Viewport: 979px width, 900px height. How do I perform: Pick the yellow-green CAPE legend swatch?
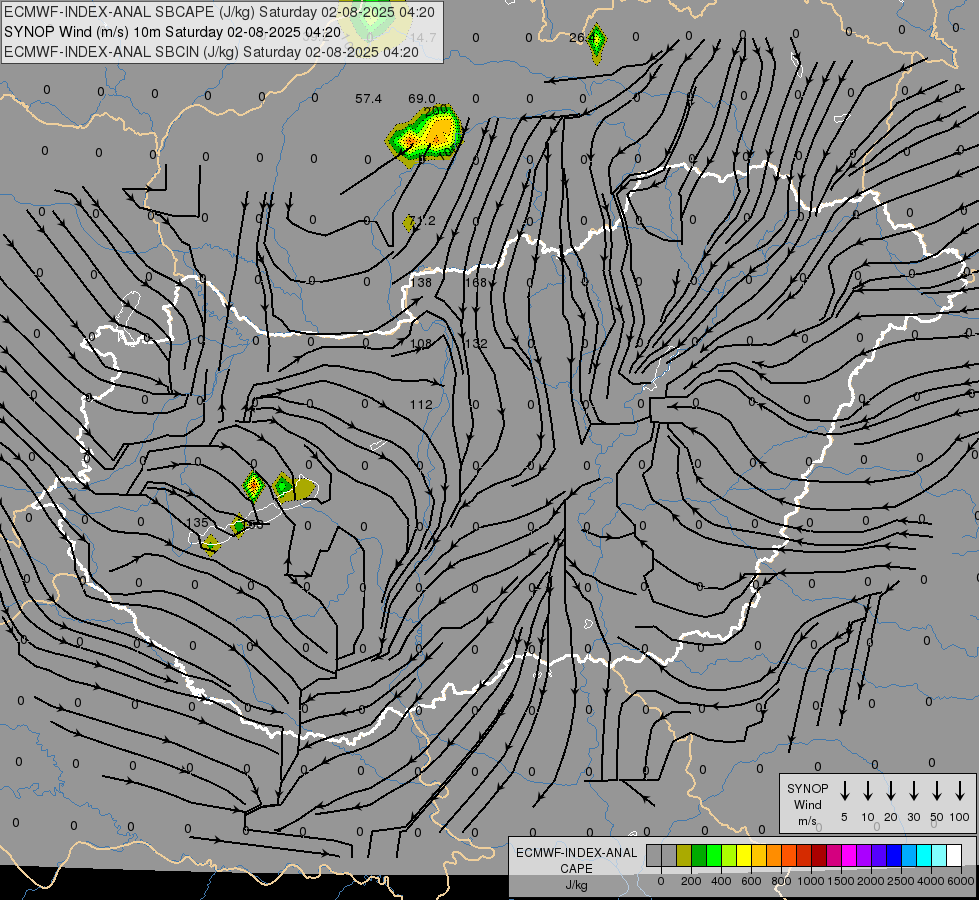[x=729, y=855]
